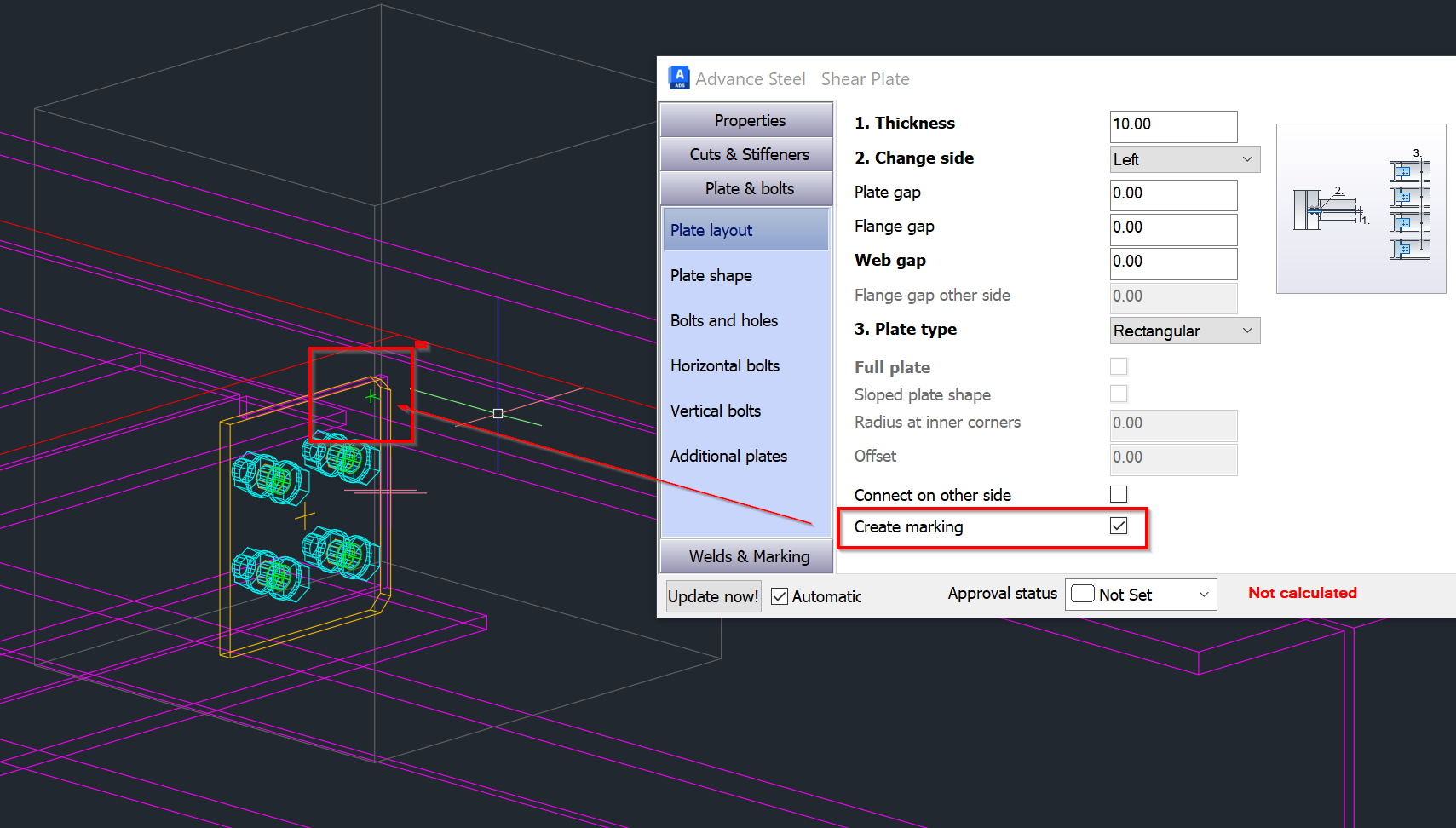Click the connection preview diagram
The width and height of the screenshot is (1456, 828).
1361,208
